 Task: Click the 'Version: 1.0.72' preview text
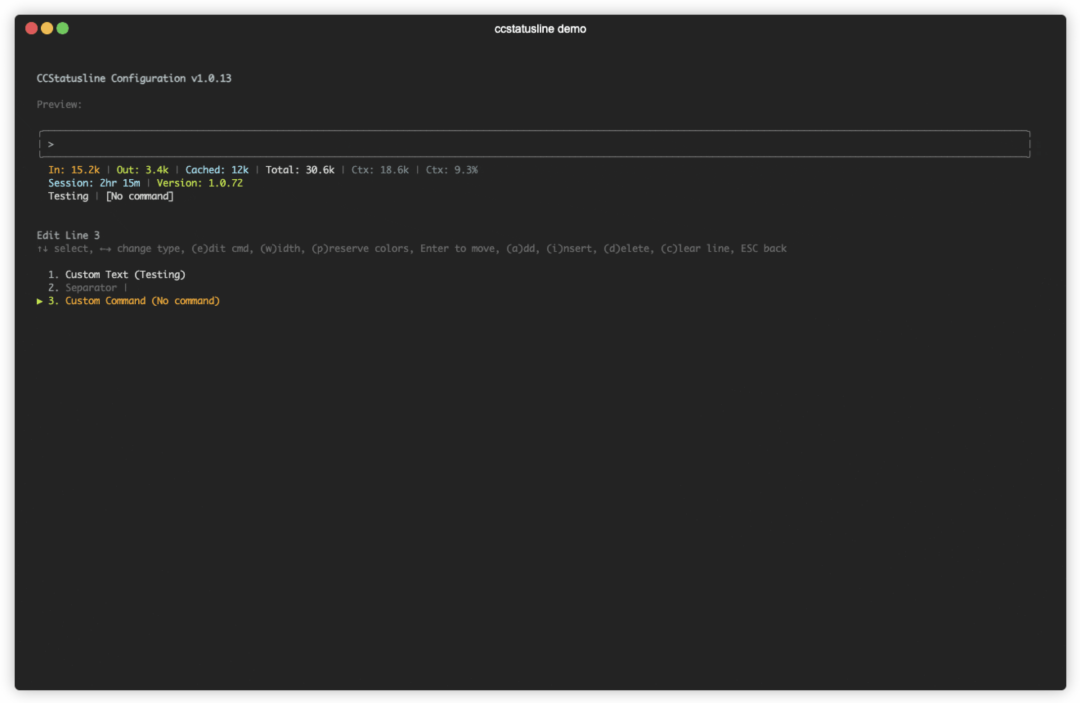click(x=199, y=183)
